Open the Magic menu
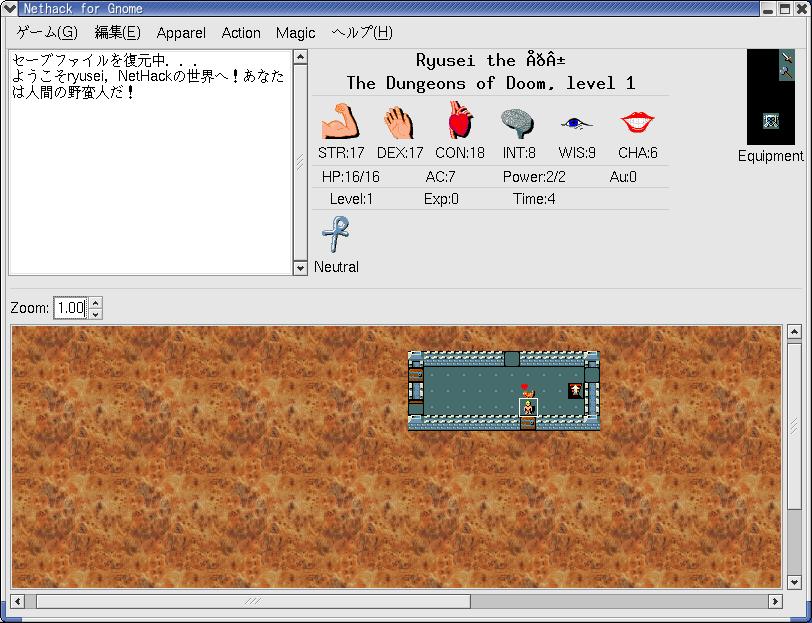 pos(295,33)
